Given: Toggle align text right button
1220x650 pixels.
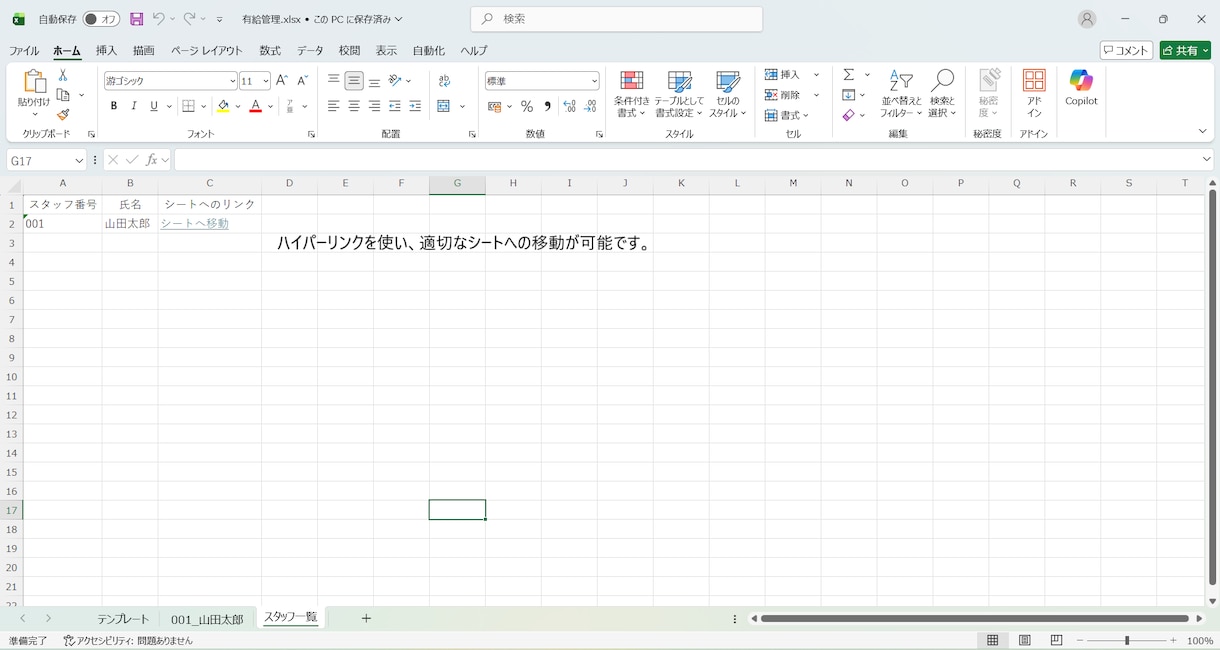Looking at the screenshot, I should coord(374,106).
